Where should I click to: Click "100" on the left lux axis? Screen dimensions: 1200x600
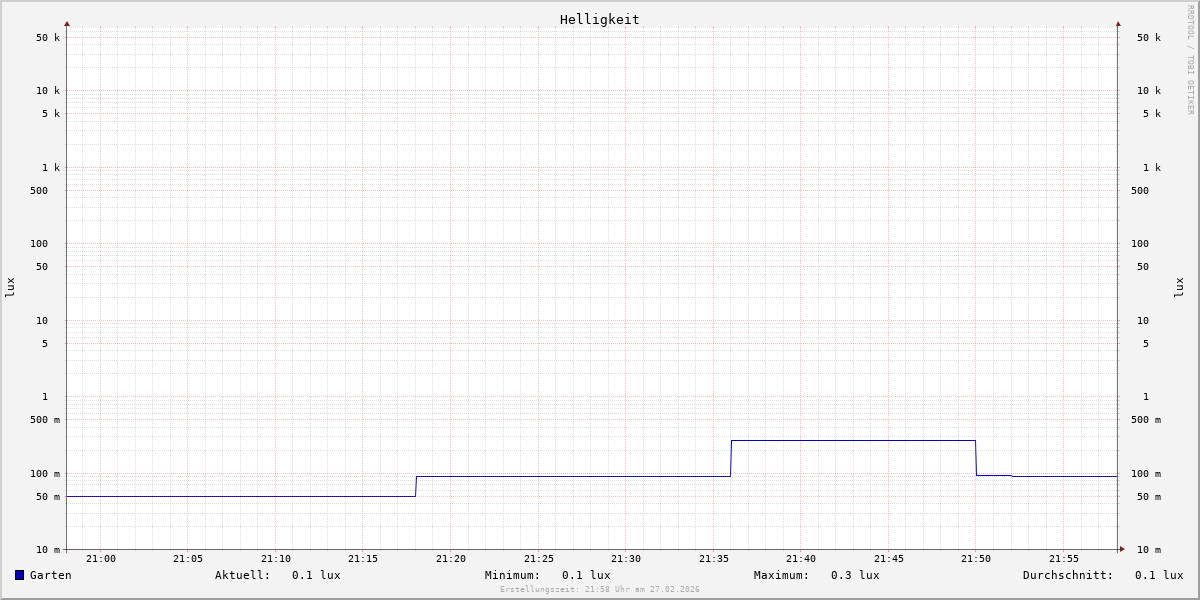(39, 244)
